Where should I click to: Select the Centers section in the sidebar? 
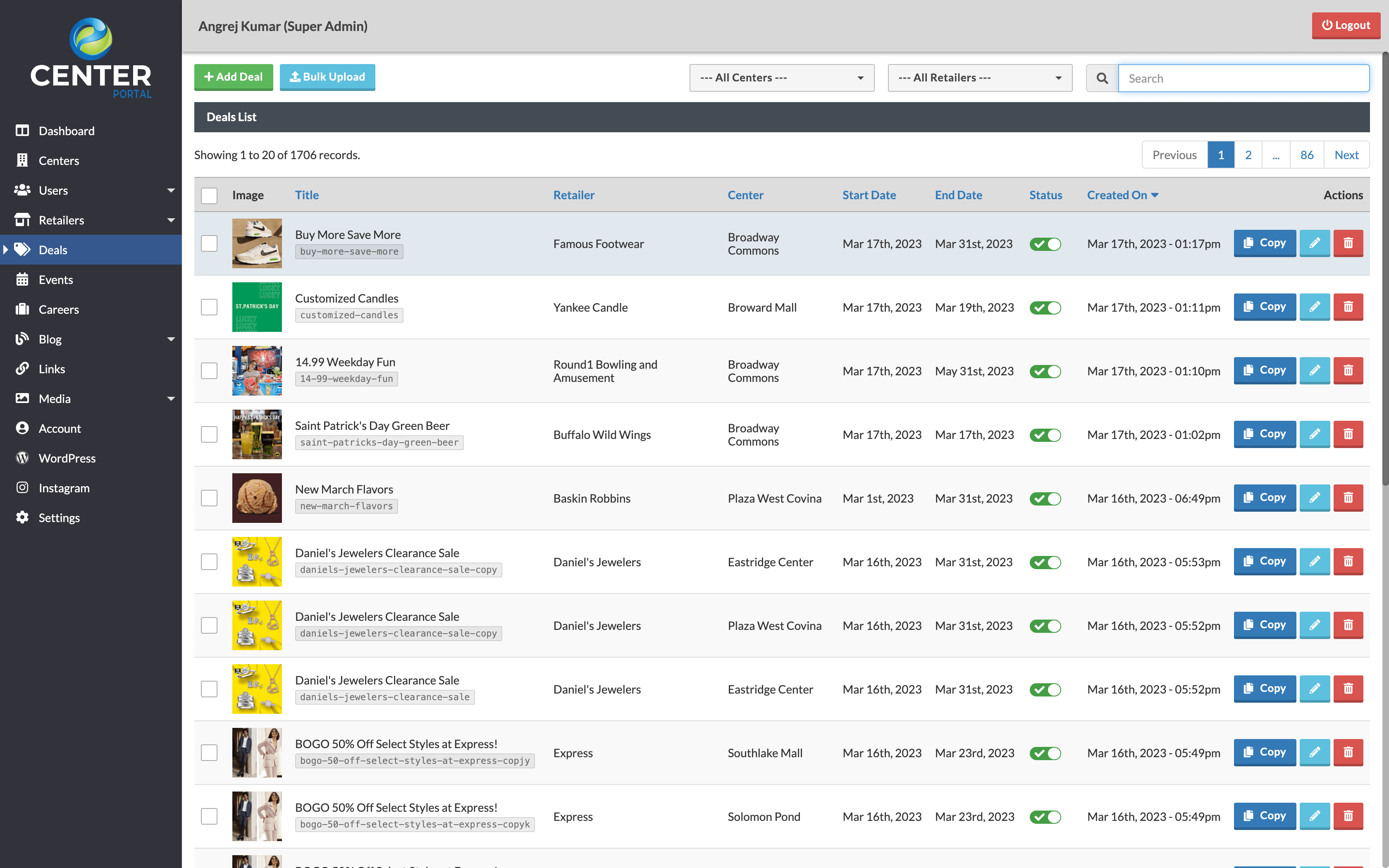click(x=59, y=160)
